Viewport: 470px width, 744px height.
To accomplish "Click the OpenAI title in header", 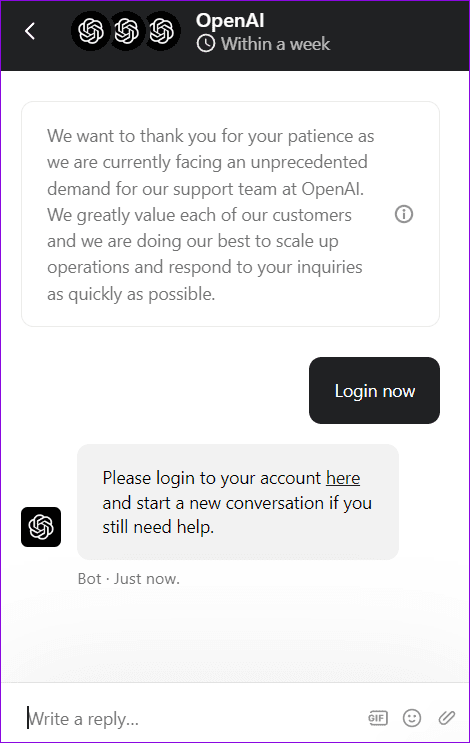I will pos(230,21).
